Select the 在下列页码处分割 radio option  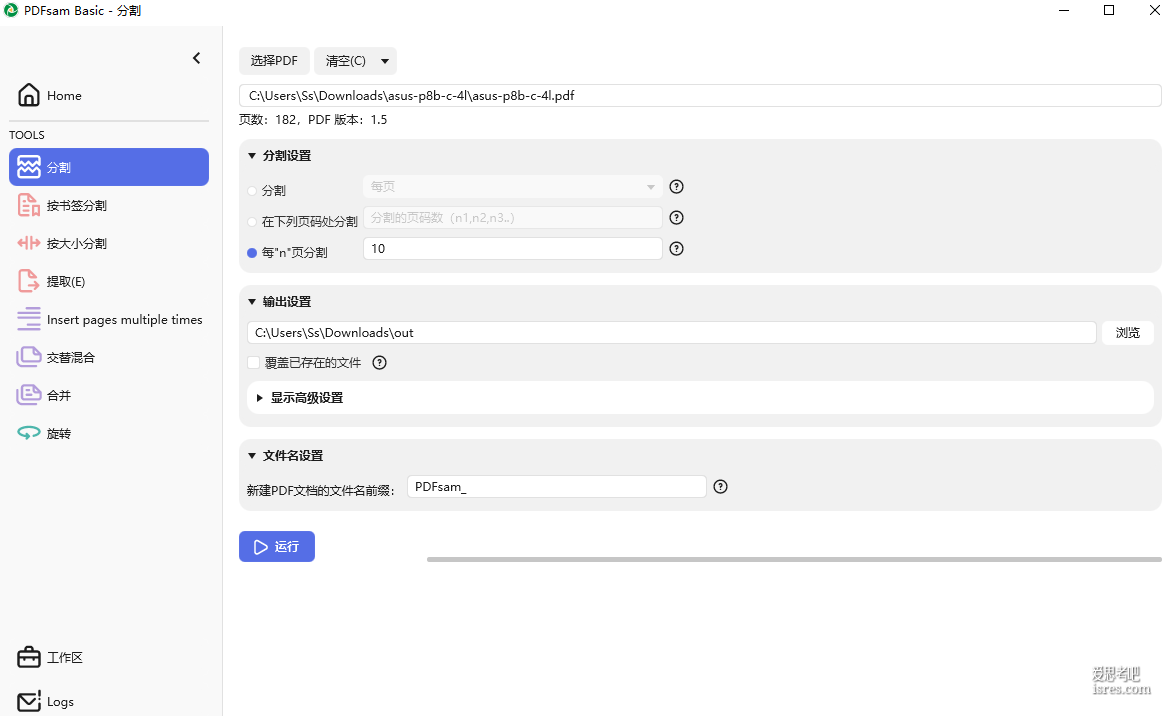(x=253, y=222)
